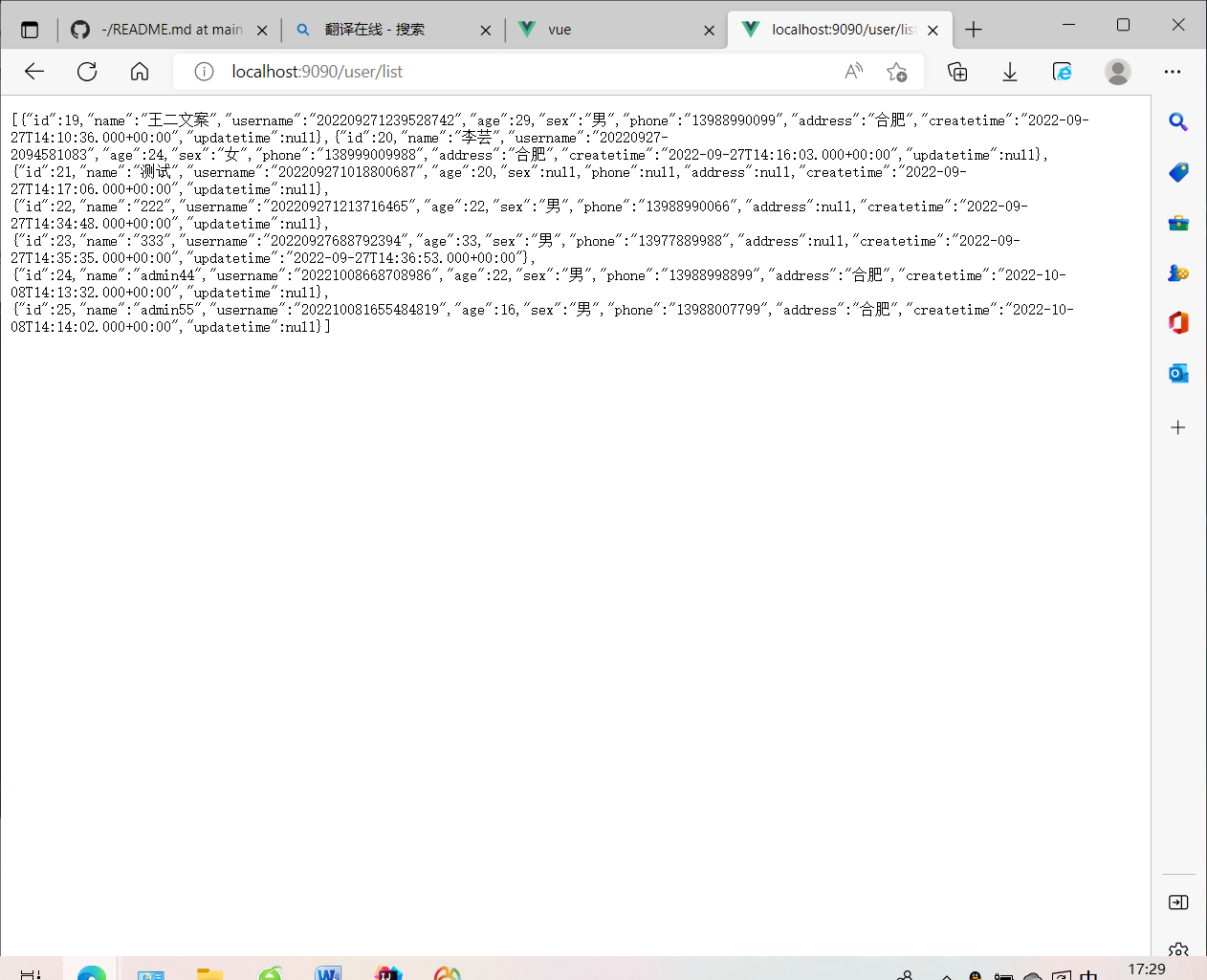The height and width of the screenshot is (980, 1207).
Task: Click the name value "admin55"
Action: click(167, 310)
